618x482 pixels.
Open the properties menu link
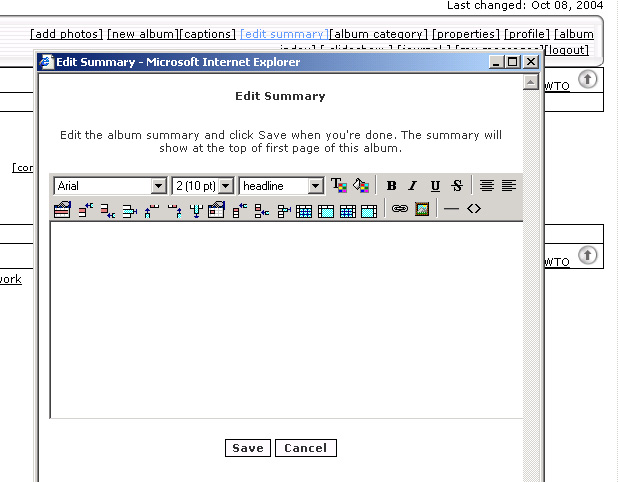coord(466,34)
